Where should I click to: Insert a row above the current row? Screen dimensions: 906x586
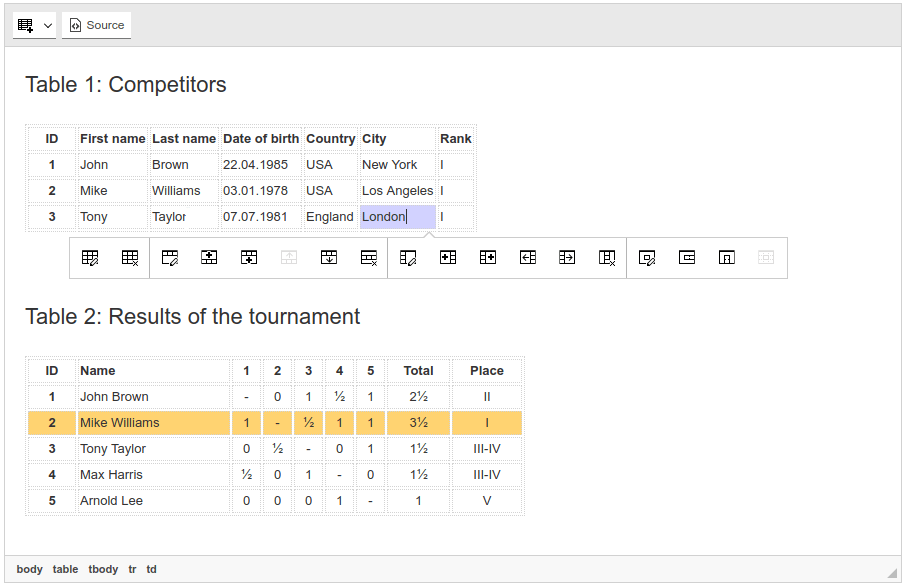pyautogui.click(x=208, y=257)
